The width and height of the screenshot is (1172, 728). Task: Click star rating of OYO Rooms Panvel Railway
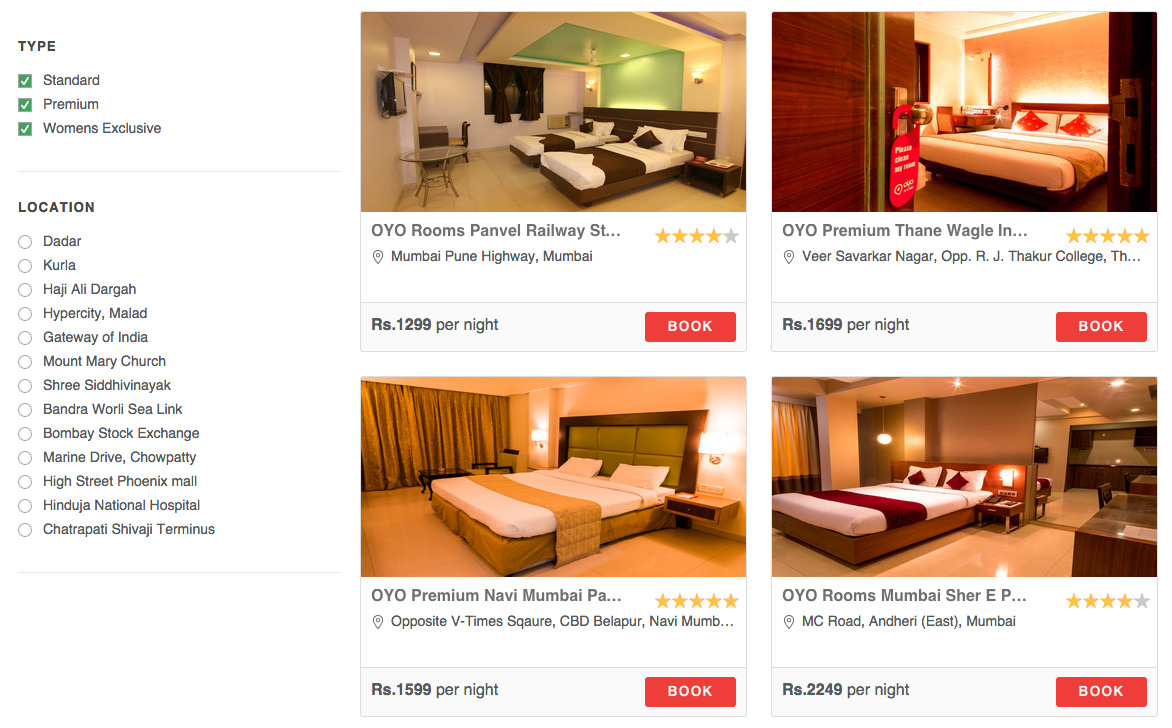click(697, 236)
